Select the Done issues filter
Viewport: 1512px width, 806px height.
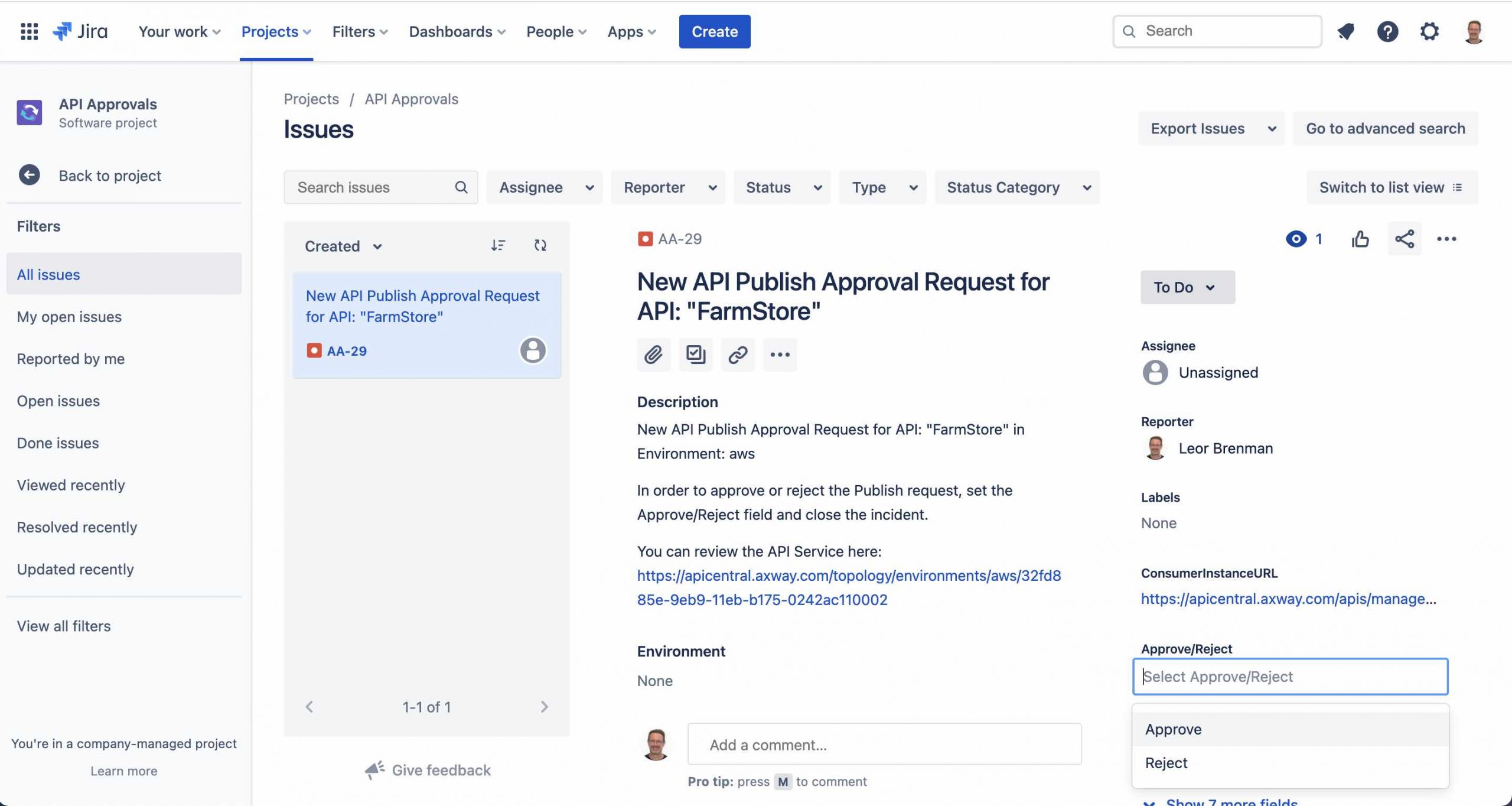coord(124,443)
